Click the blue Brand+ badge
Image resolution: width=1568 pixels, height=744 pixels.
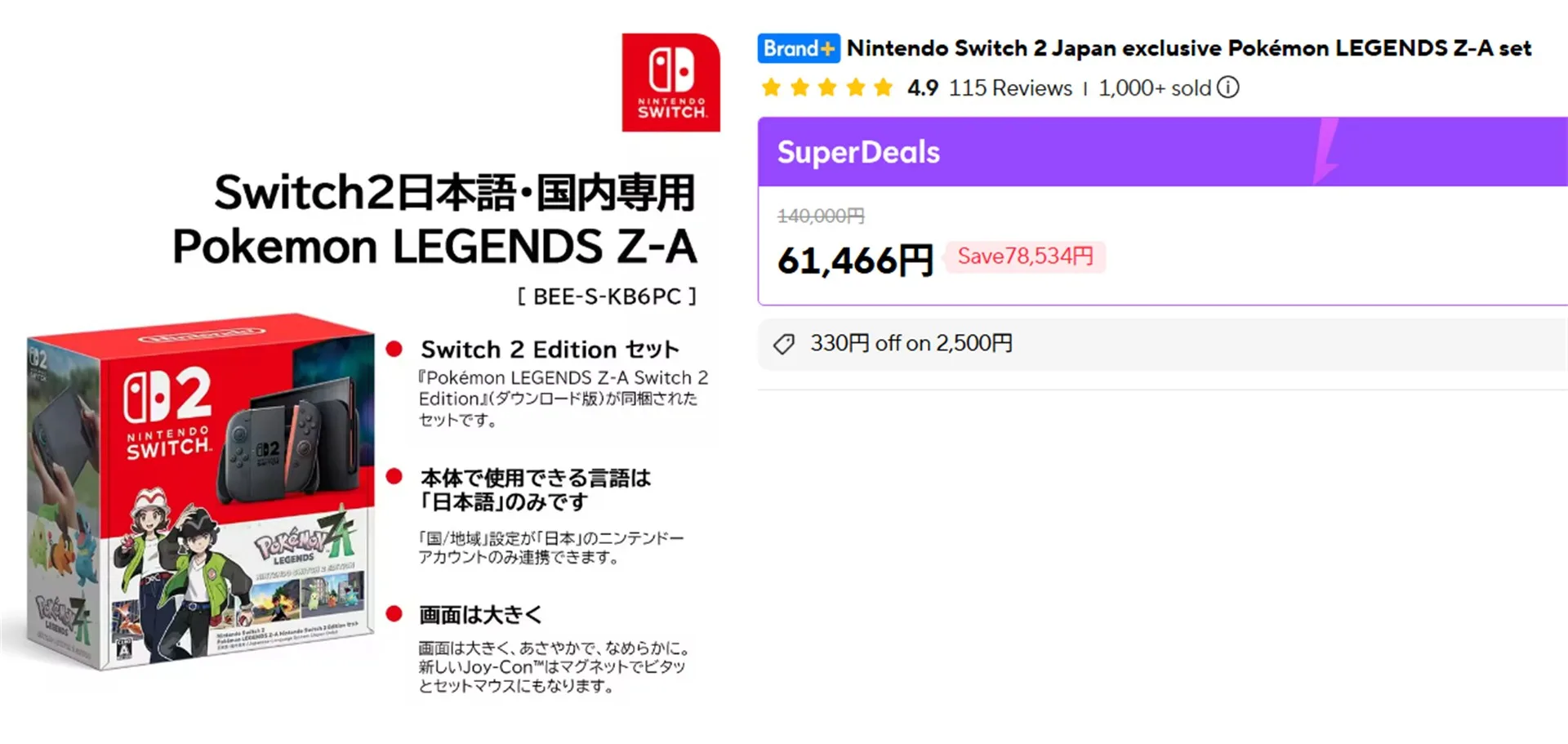click(x=798, y=49)
